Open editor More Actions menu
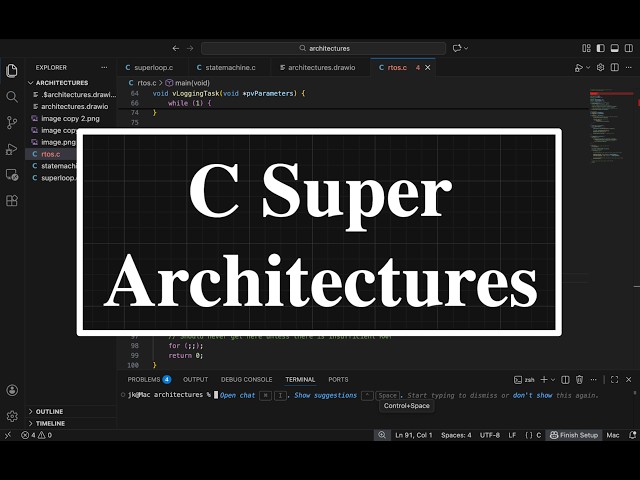 tap(629, 67)
